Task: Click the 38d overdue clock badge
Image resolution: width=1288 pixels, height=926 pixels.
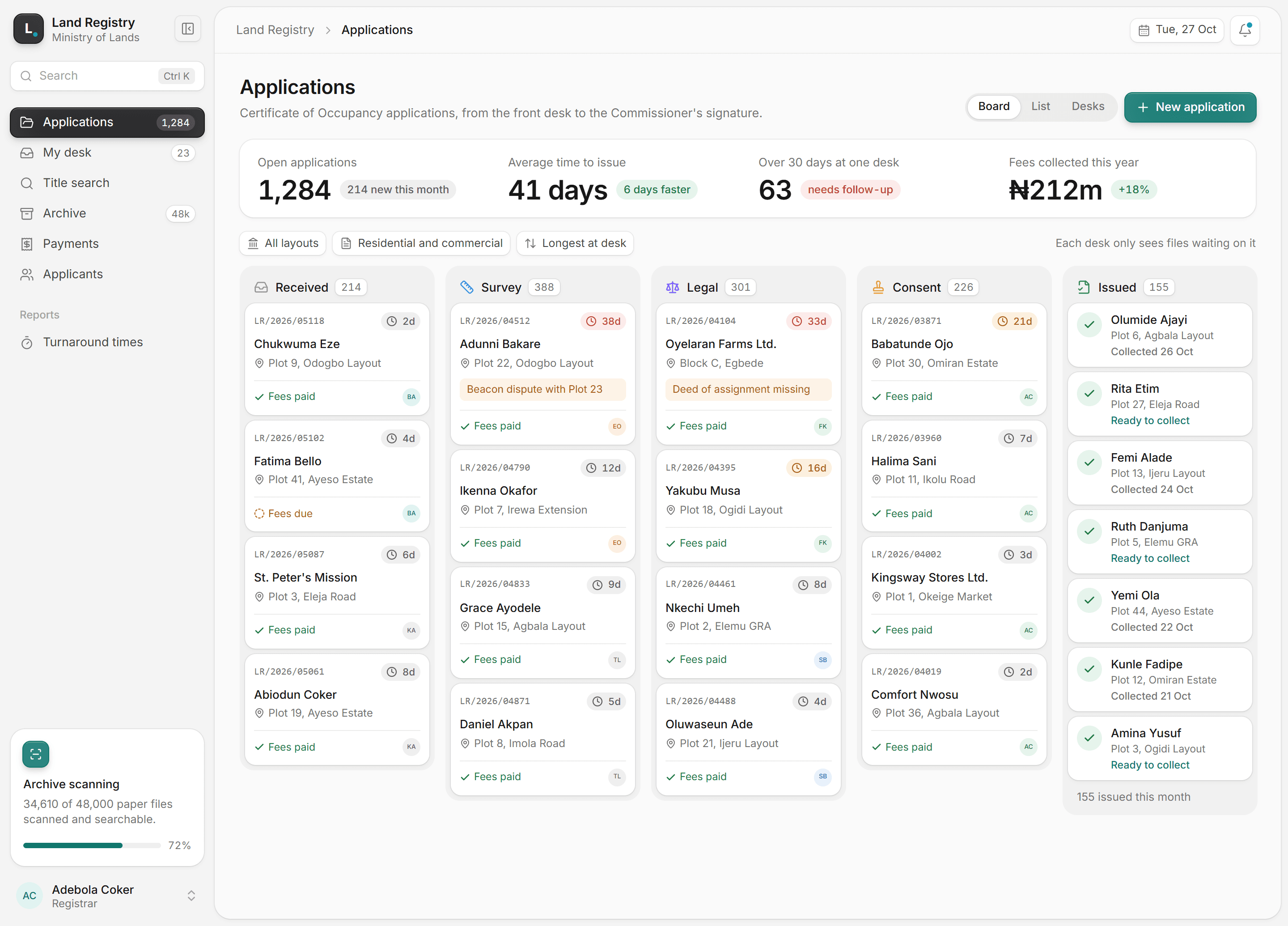Action: pyautogui.click(x=603, y=321)
